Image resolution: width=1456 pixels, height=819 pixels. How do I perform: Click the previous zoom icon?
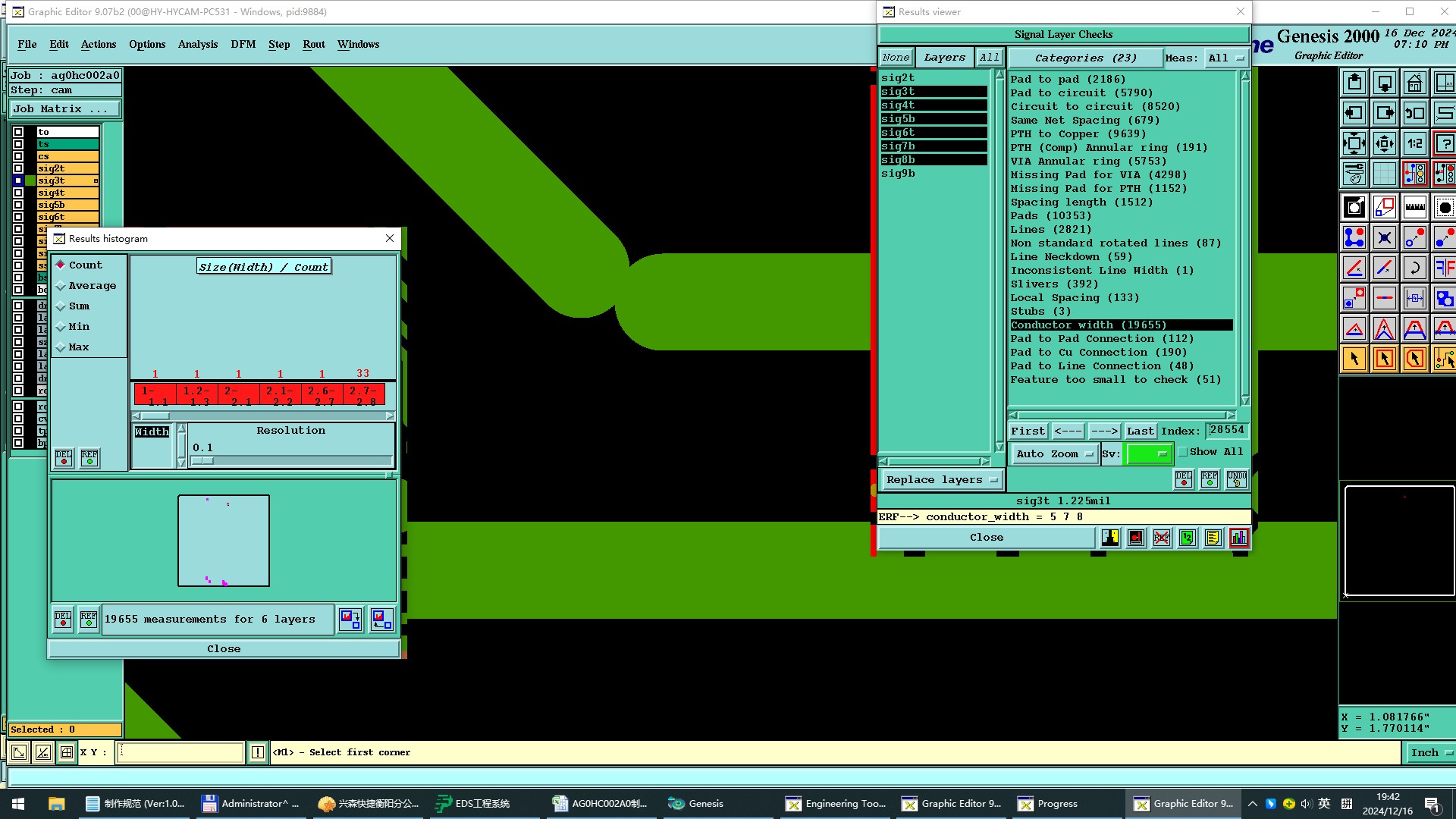1415,113
